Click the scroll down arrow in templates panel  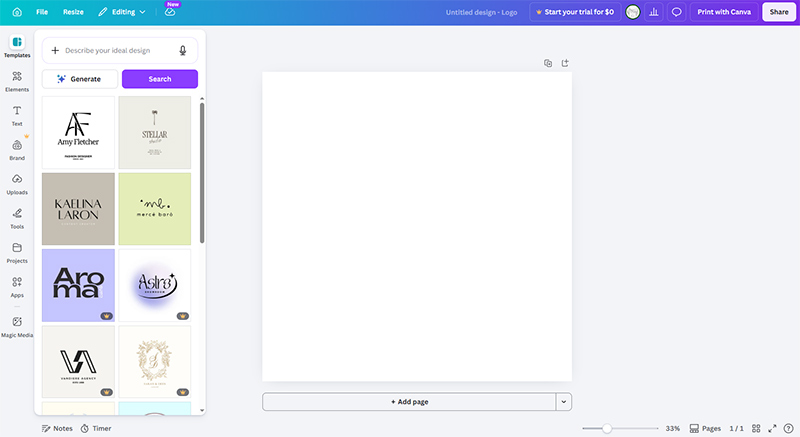(x=202, y=410)
